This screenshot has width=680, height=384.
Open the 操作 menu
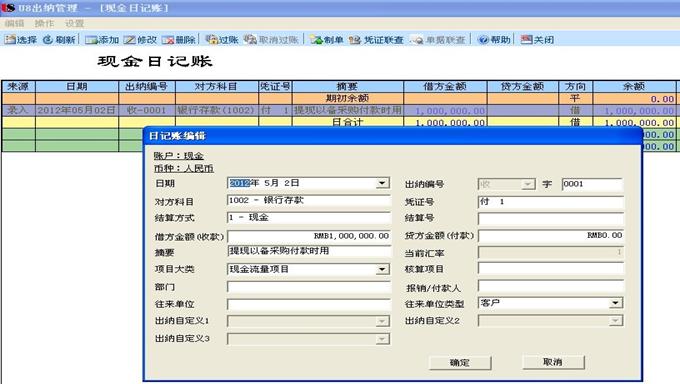click(44, 23)
